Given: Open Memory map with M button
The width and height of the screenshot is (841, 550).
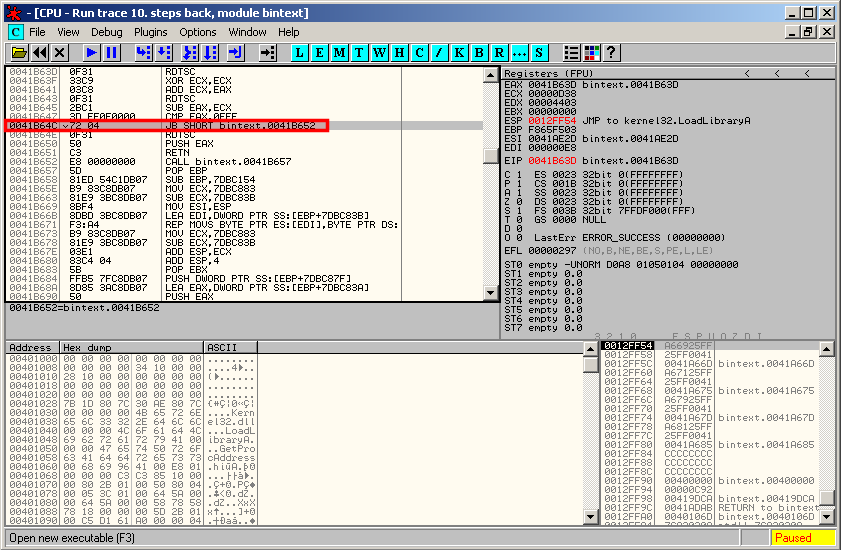Looking at the screenshot, I should (340, 52).
